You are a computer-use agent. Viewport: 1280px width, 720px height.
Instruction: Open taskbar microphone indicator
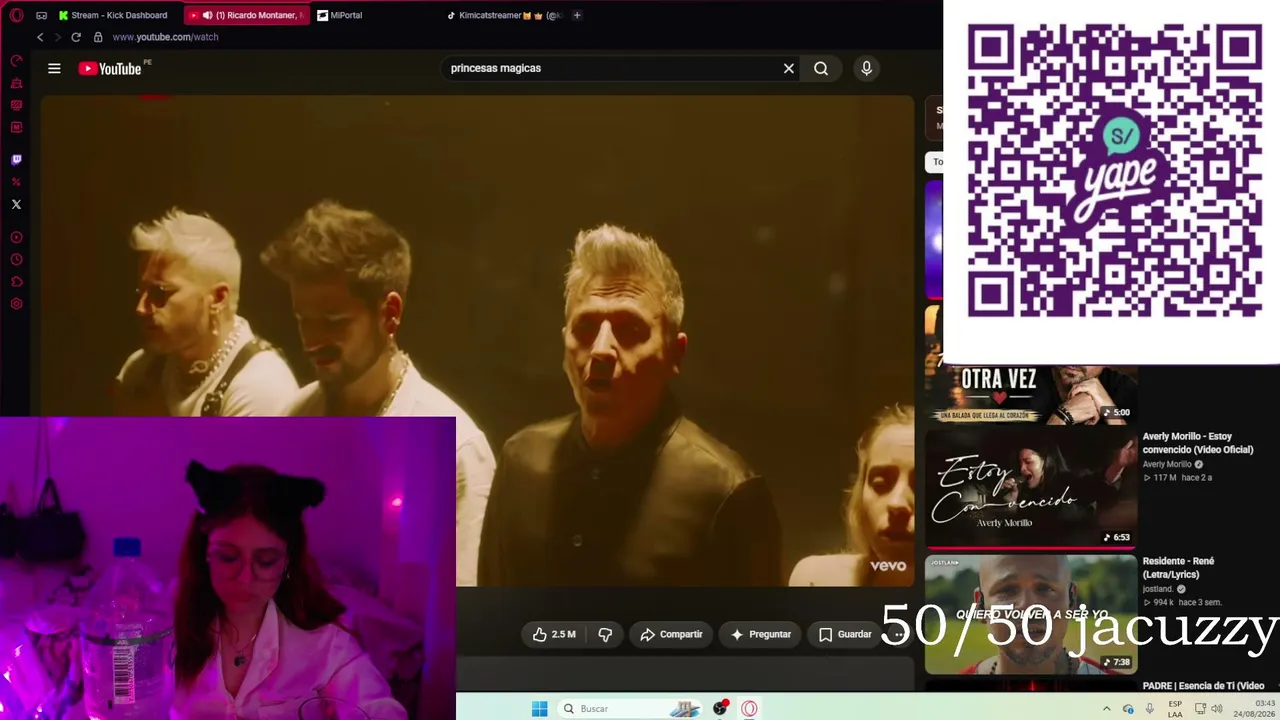pyautogui.click(x=1150, y=709)
